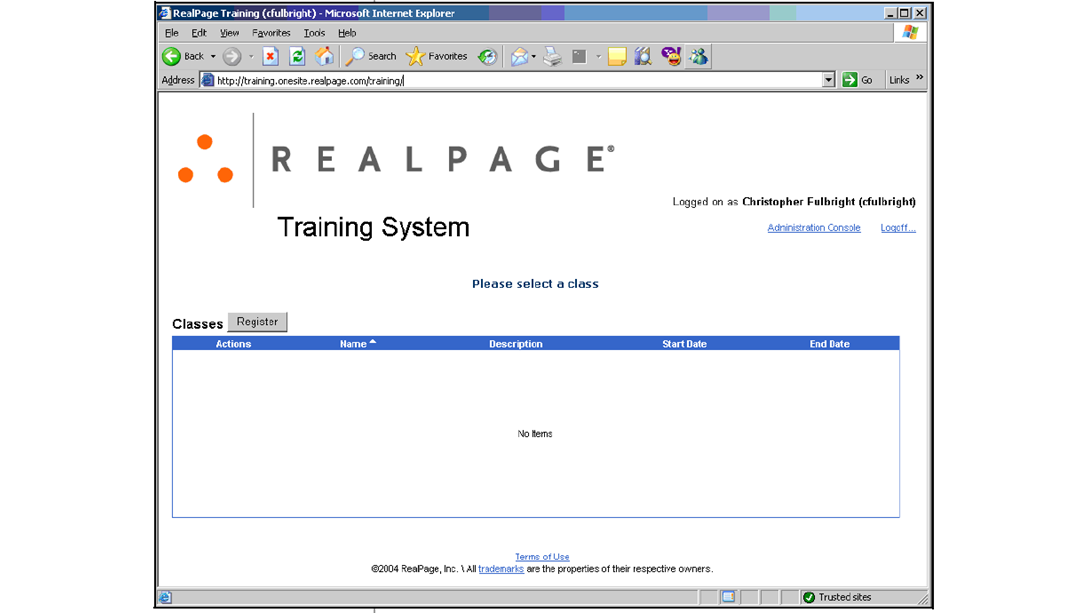The width and height of the screenshot is (1090, 613).
Task: Expand the Address bar dropdown arrow
Action: (828, 80)
